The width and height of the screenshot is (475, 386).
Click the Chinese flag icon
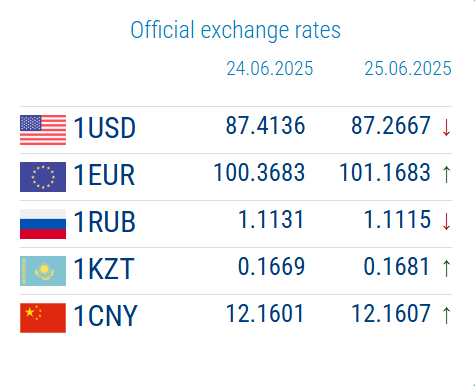(43, 318)
